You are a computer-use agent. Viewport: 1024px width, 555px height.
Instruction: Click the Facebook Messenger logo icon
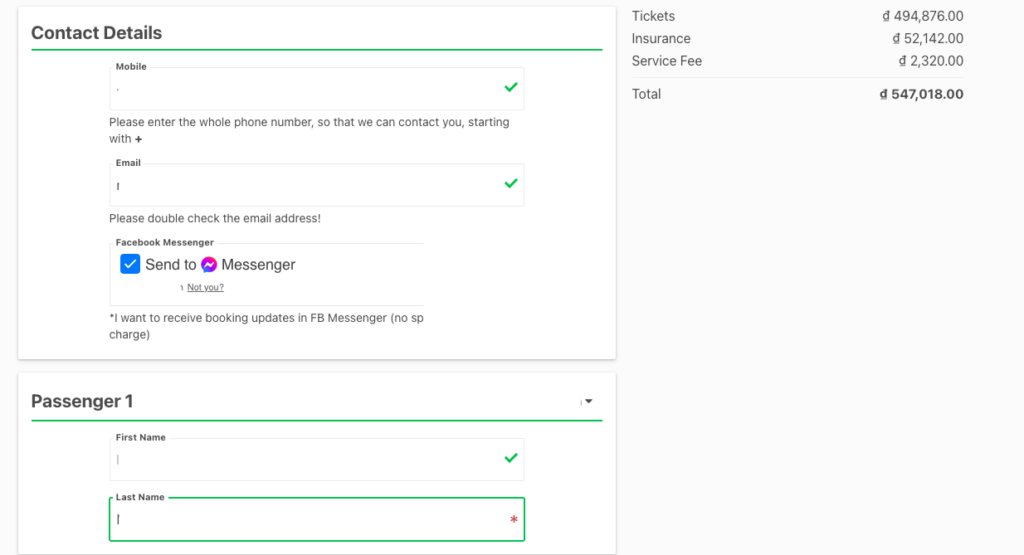click(x=209, y=265)
